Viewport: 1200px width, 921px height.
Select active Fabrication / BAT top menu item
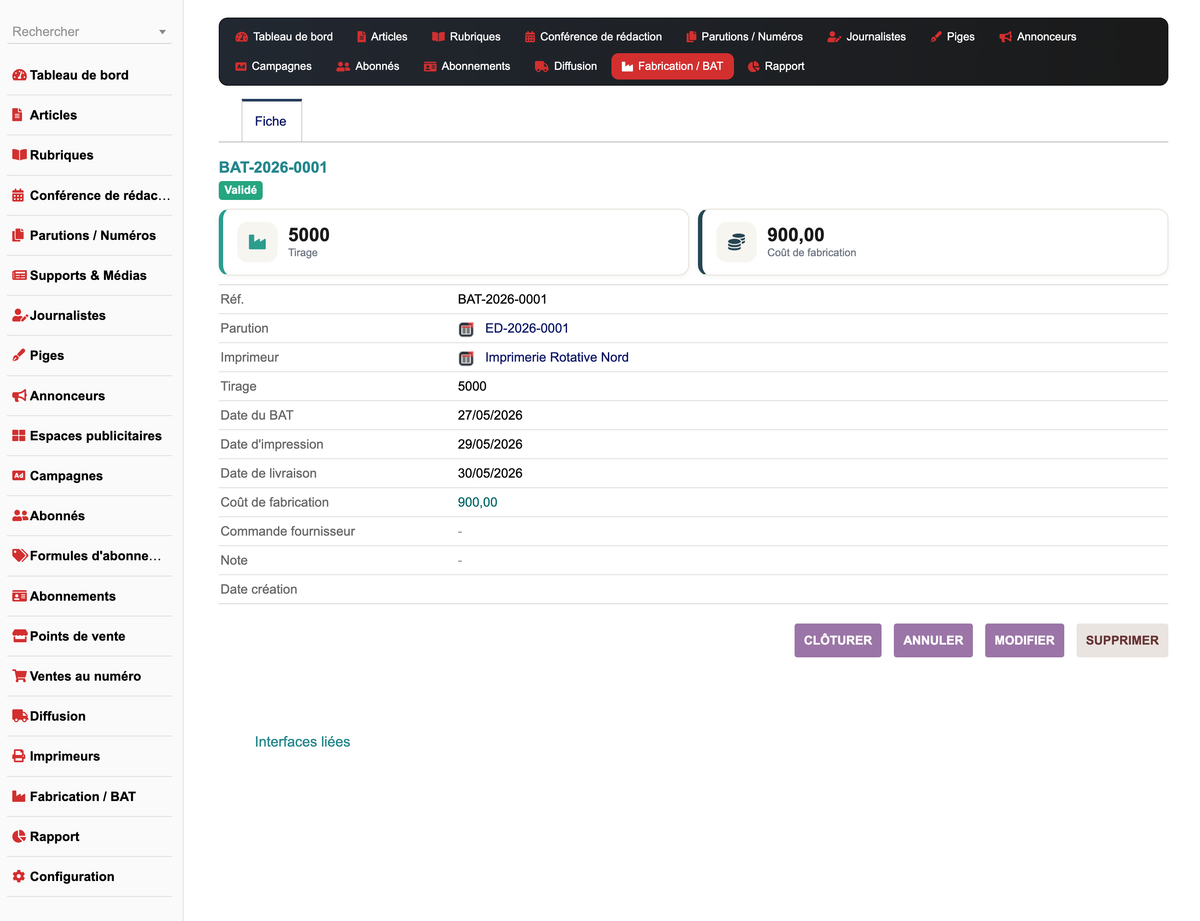tap(672, 66)
